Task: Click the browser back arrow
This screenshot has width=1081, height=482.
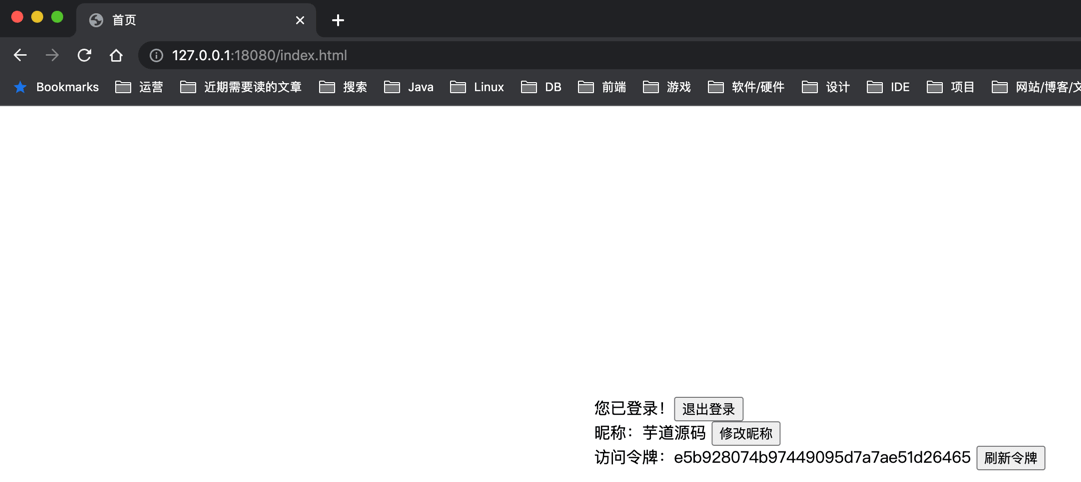Action: point(20,55)
